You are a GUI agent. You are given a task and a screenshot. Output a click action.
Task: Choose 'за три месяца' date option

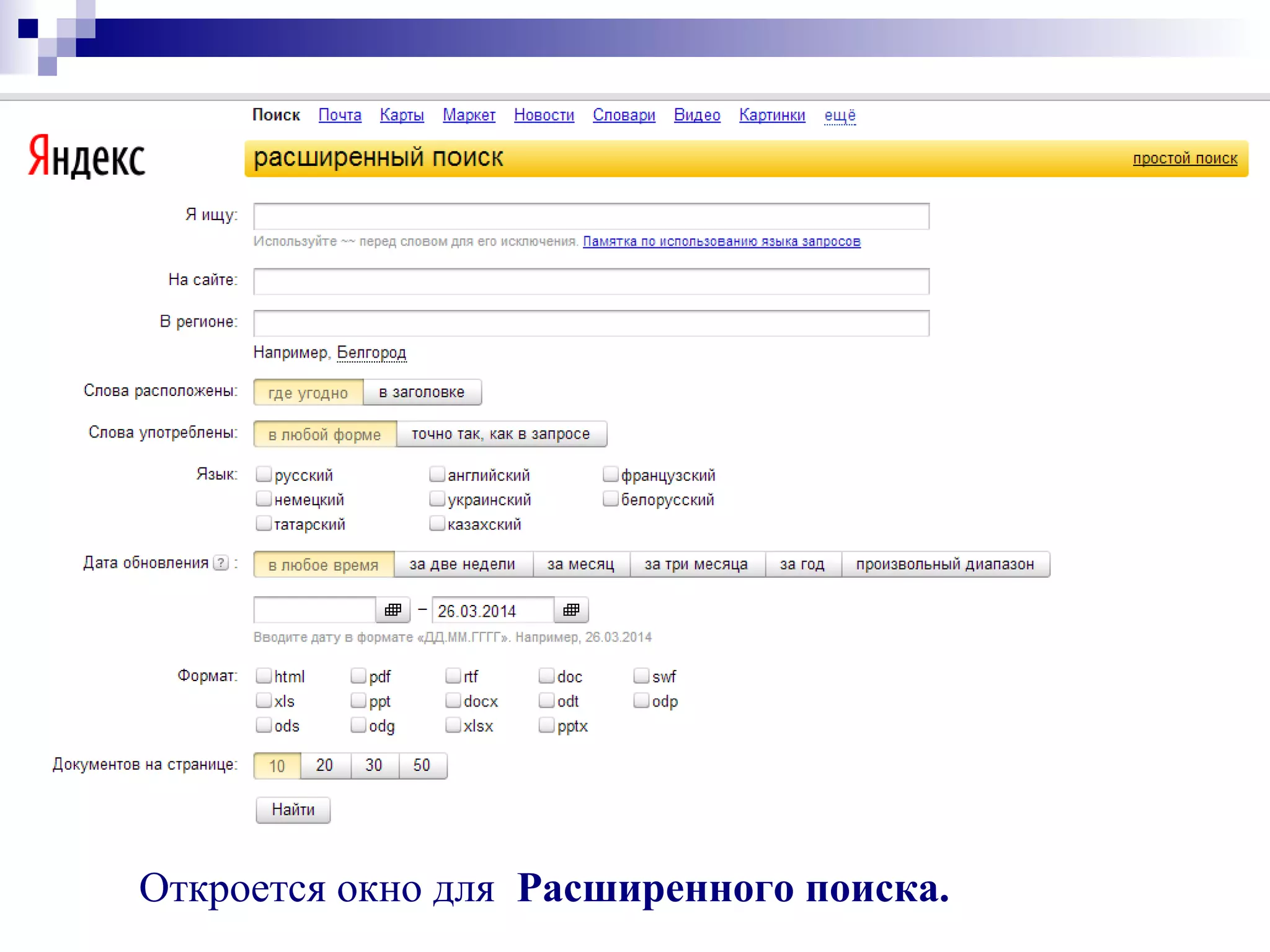tap(697, 565)
